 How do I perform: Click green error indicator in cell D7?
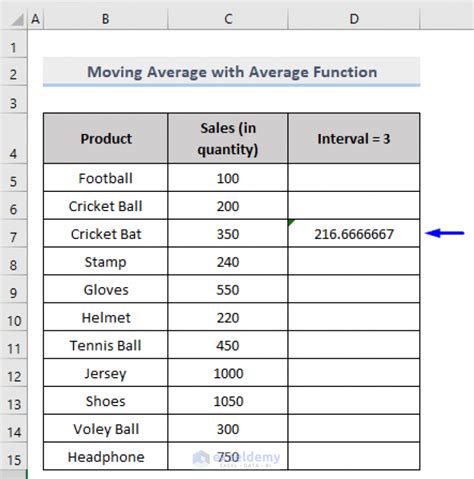[291, 222]
